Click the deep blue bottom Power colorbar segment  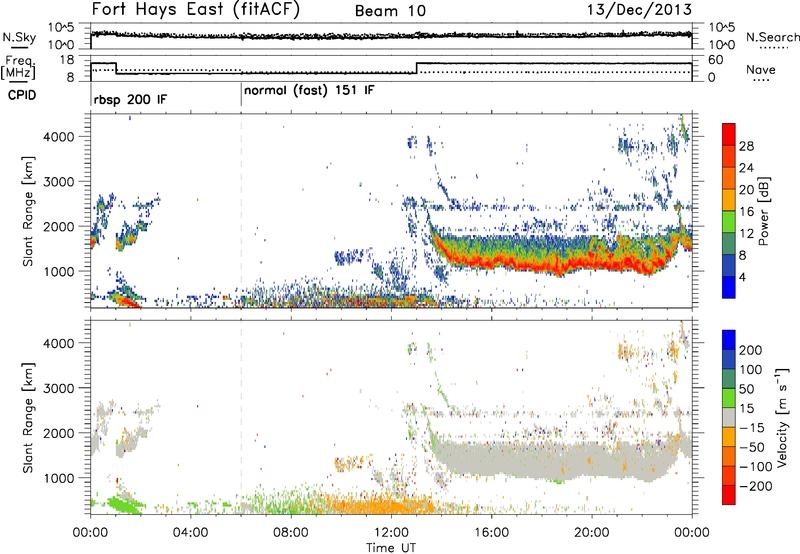click(x=729, y=287)
